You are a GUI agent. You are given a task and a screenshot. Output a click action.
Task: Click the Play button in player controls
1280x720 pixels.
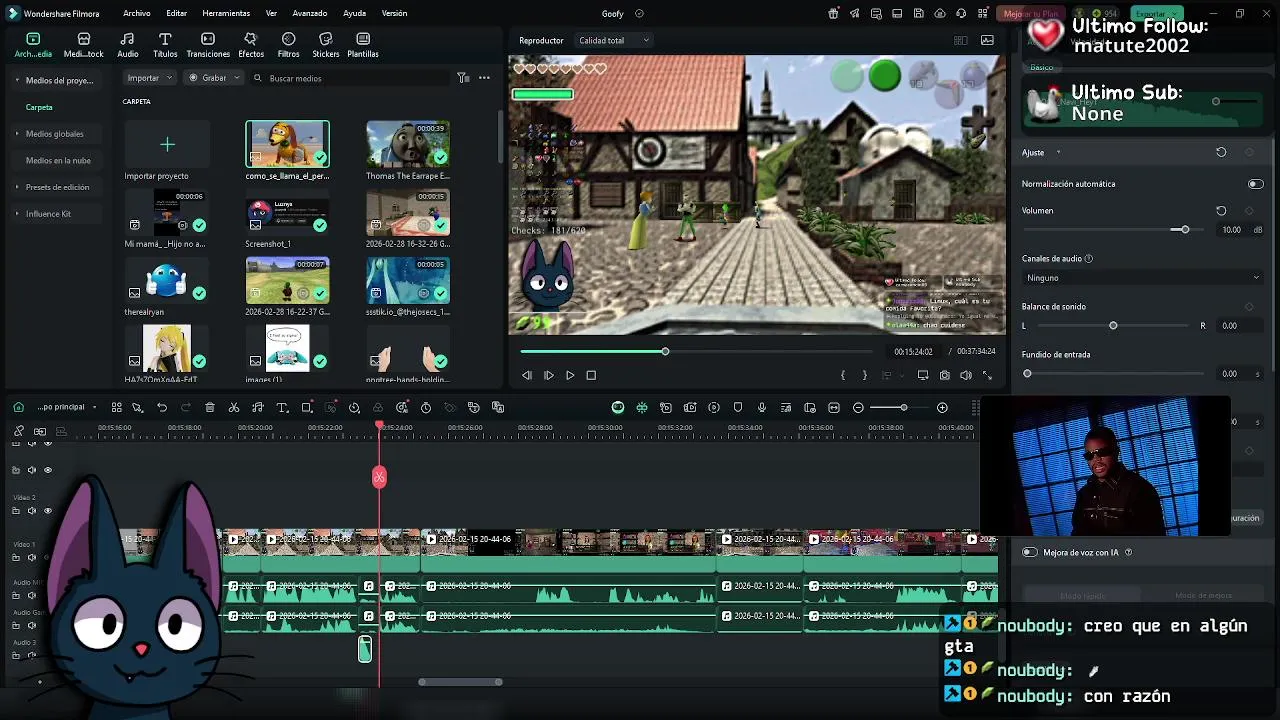click(570, 375)
